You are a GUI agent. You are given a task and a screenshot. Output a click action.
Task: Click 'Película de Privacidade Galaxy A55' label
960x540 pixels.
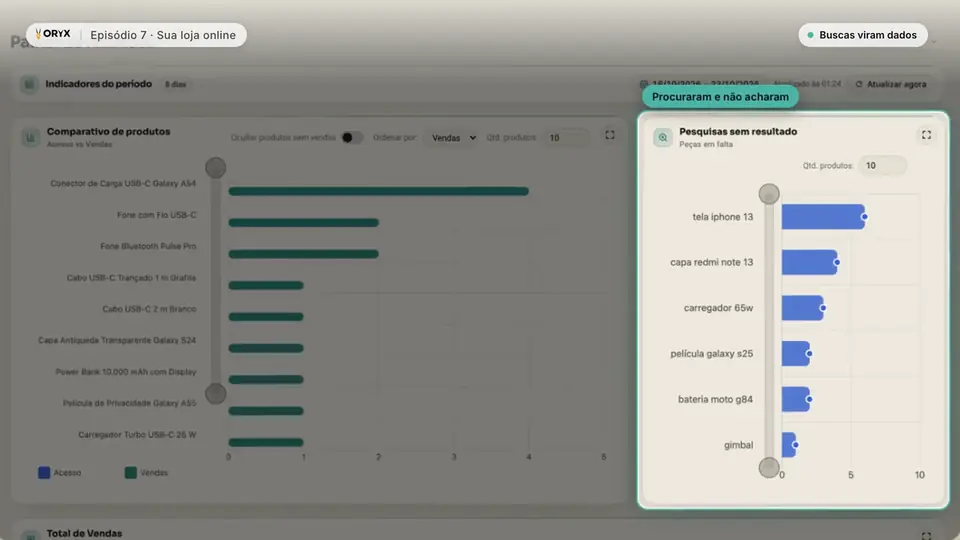coord(129,403)
